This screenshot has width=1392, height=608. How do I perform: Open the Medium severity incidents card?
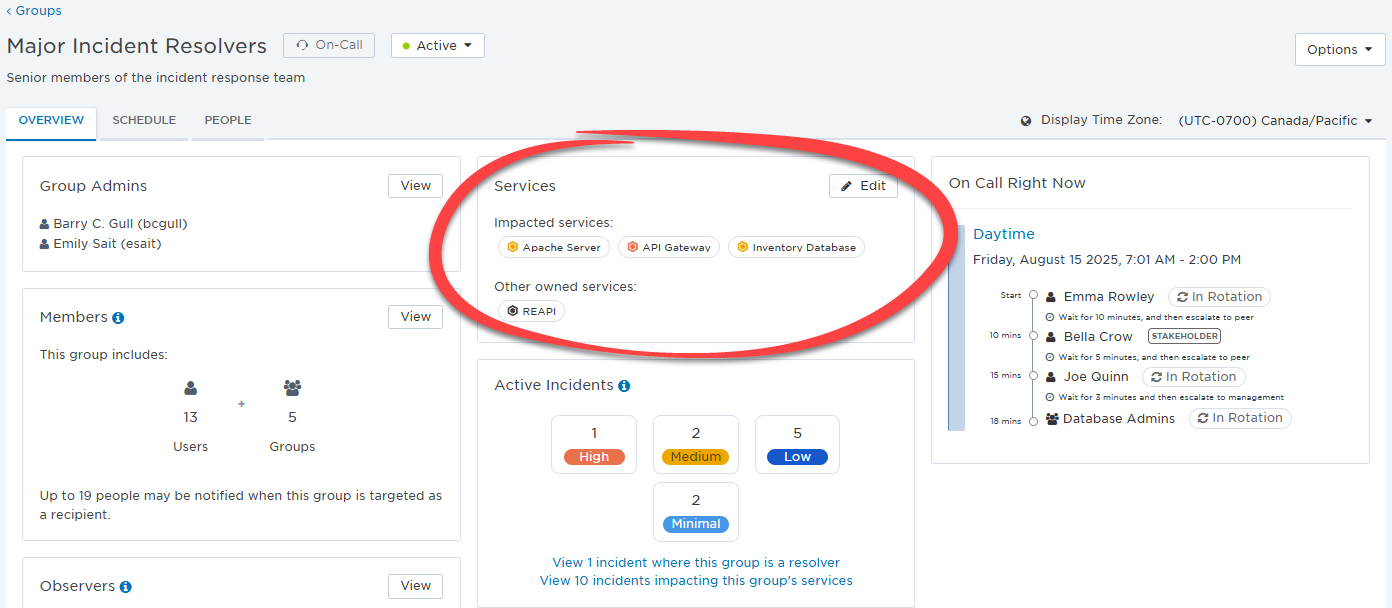pyautogui.click(x=696, y=444)
